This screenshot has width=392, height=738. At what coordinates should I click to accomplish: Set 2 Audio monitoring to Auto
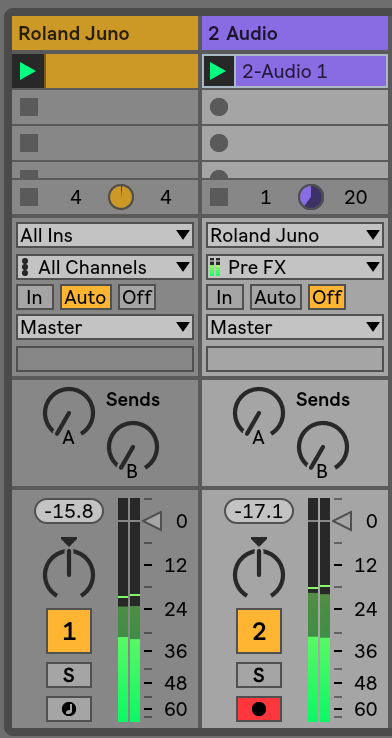pyautogui.click(x=275, y=297)
